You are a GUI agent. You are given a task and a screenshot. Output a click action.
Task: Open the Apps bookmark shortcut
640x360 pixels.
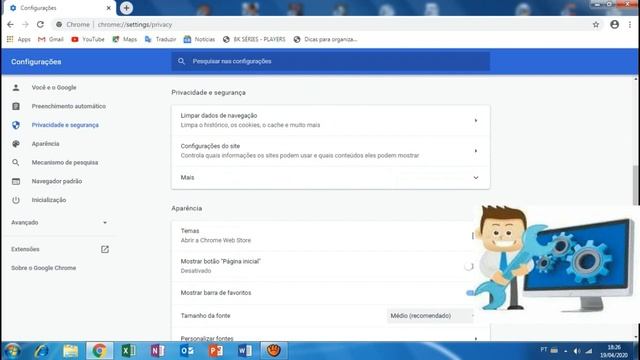19,39
